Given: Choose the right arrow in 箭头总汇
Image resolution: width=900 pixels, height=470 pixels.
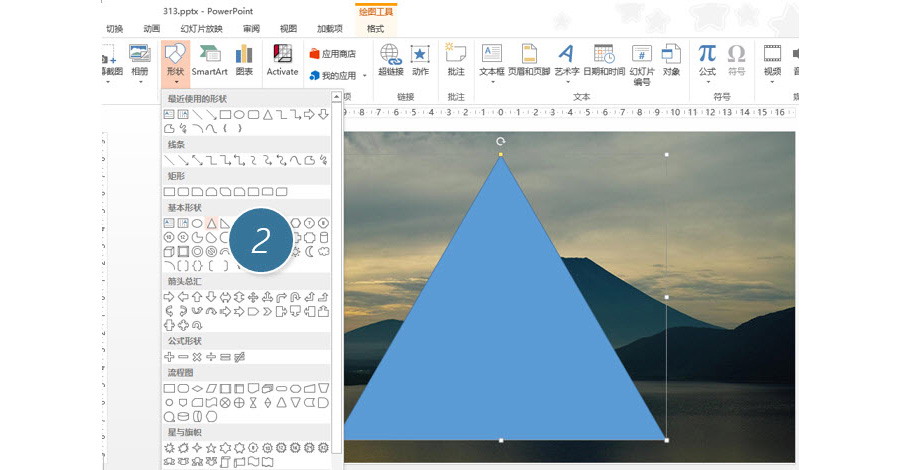Looking at the screenshot, I should [169, 297].
